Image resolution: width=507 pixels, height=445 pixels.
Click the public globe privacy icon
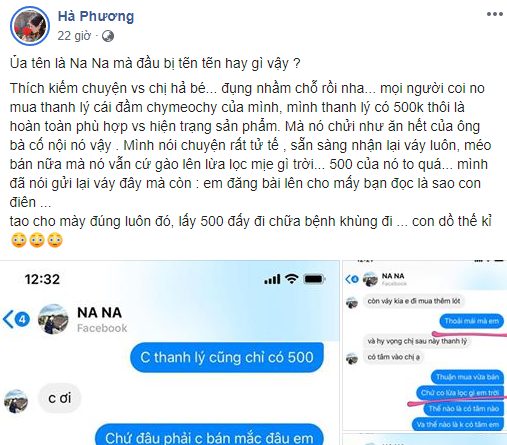pyautogui.click(x=108, y=36)
